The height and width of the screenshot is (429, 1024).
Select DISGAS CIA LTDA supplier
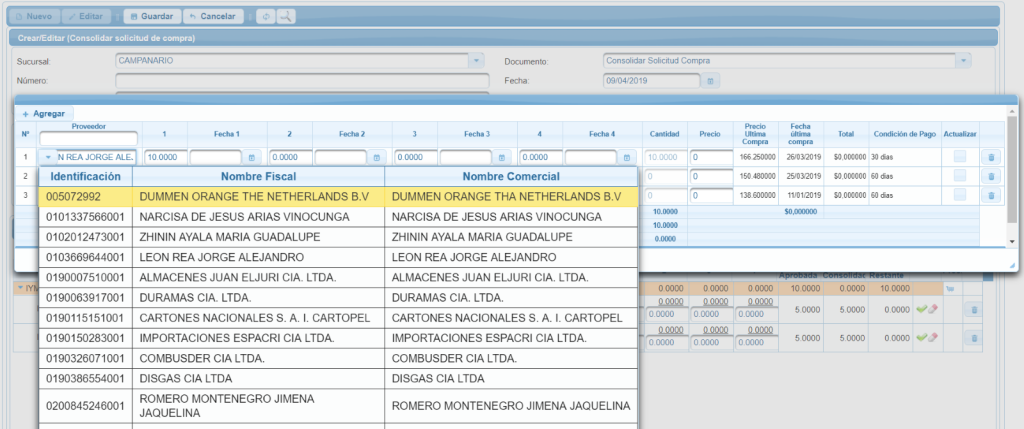pos(338,379)
